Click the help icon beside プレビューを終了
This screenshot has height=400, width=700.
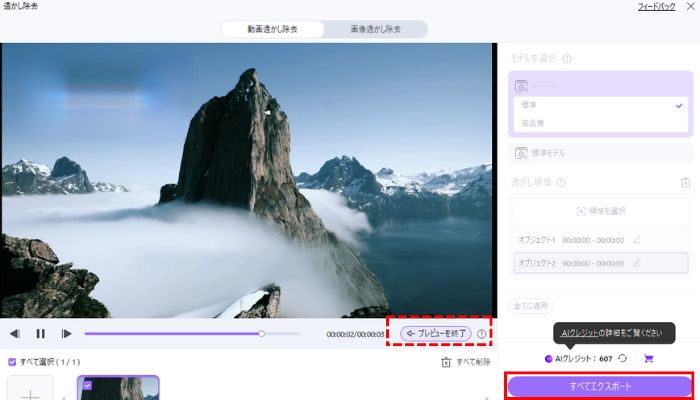481,333
